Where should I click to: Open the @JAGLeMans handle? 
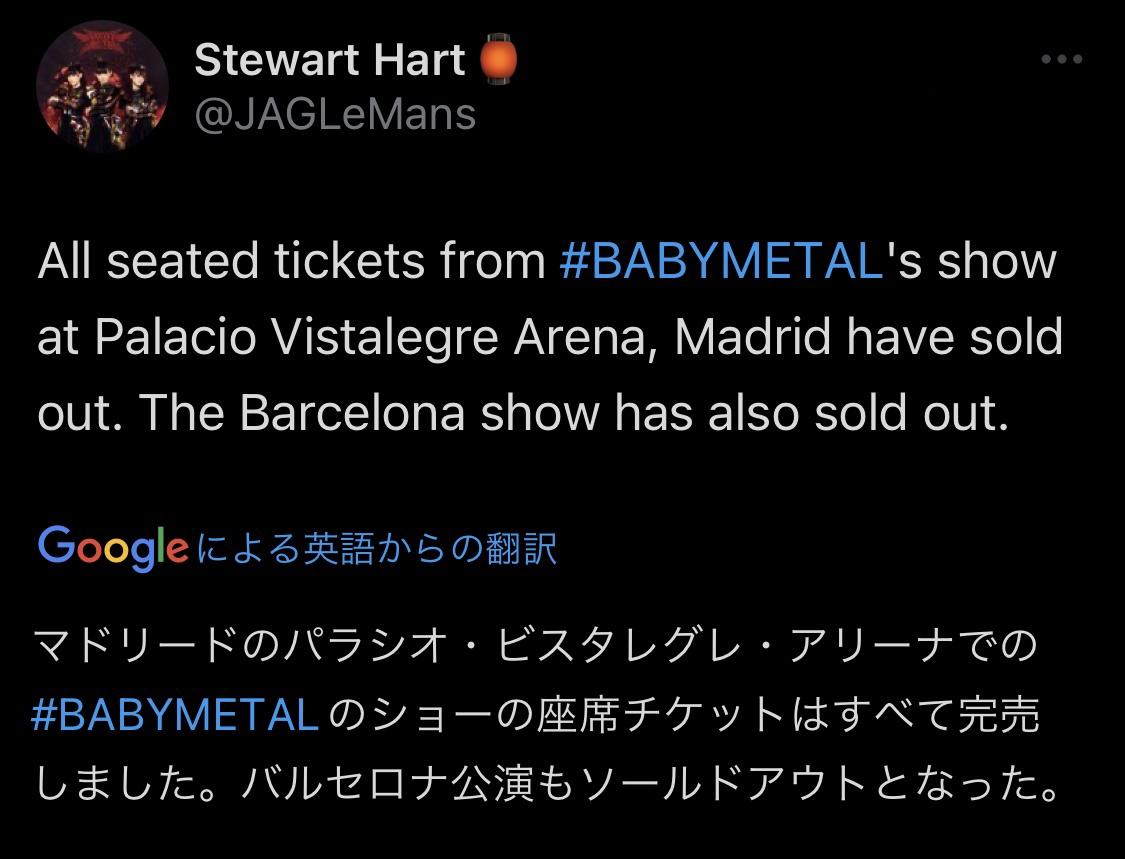click(x=335, y=115)
